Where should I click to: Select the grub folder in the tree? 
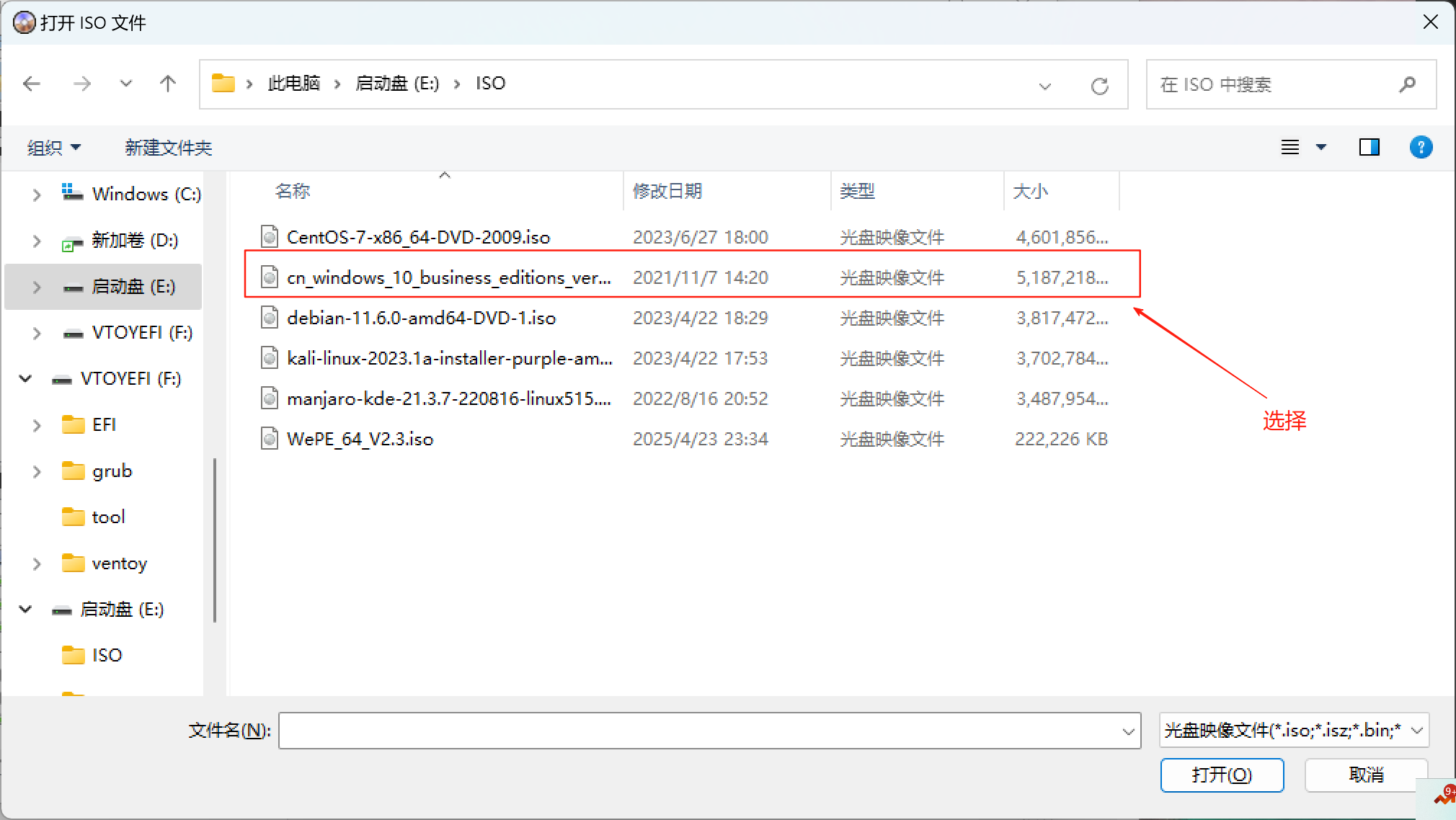coord(112,471)
